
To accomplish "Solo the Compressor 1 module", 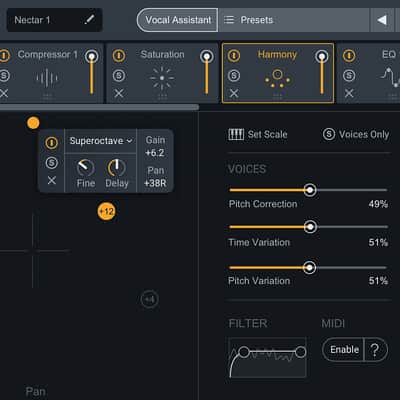I will 4,76.
